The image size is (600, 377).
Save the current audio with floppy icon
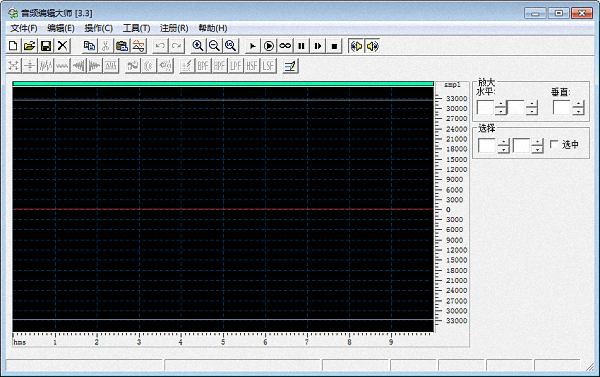(46, 46)
